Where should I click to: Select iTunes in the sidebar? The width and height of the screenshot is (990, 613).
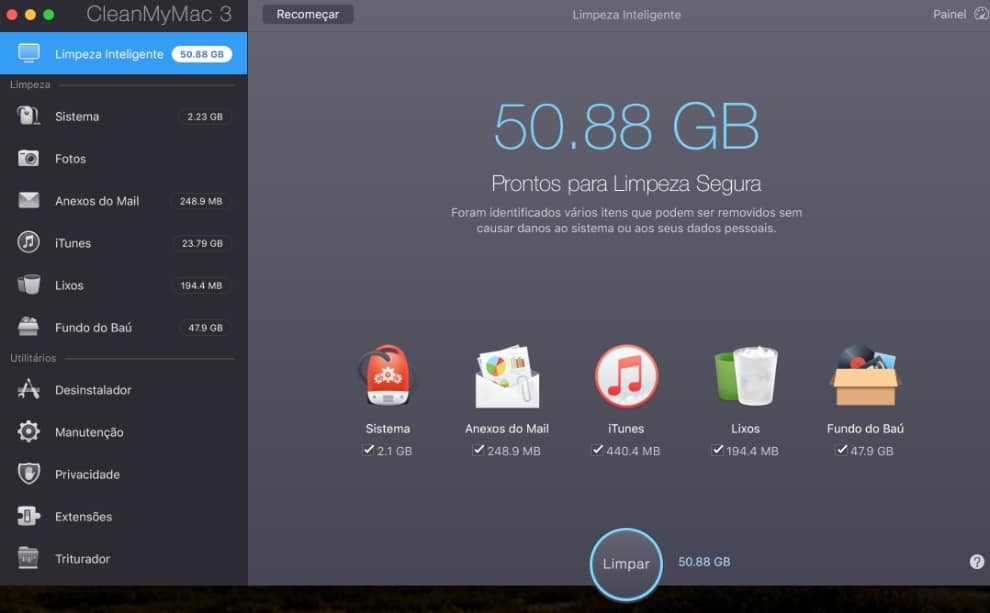coord(124,243)
